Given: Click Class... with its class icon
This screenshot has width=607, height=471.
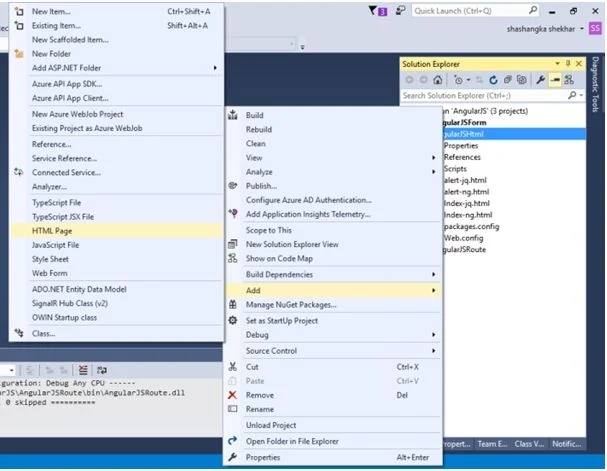Looking at the screenshot, I should [116, 333].
